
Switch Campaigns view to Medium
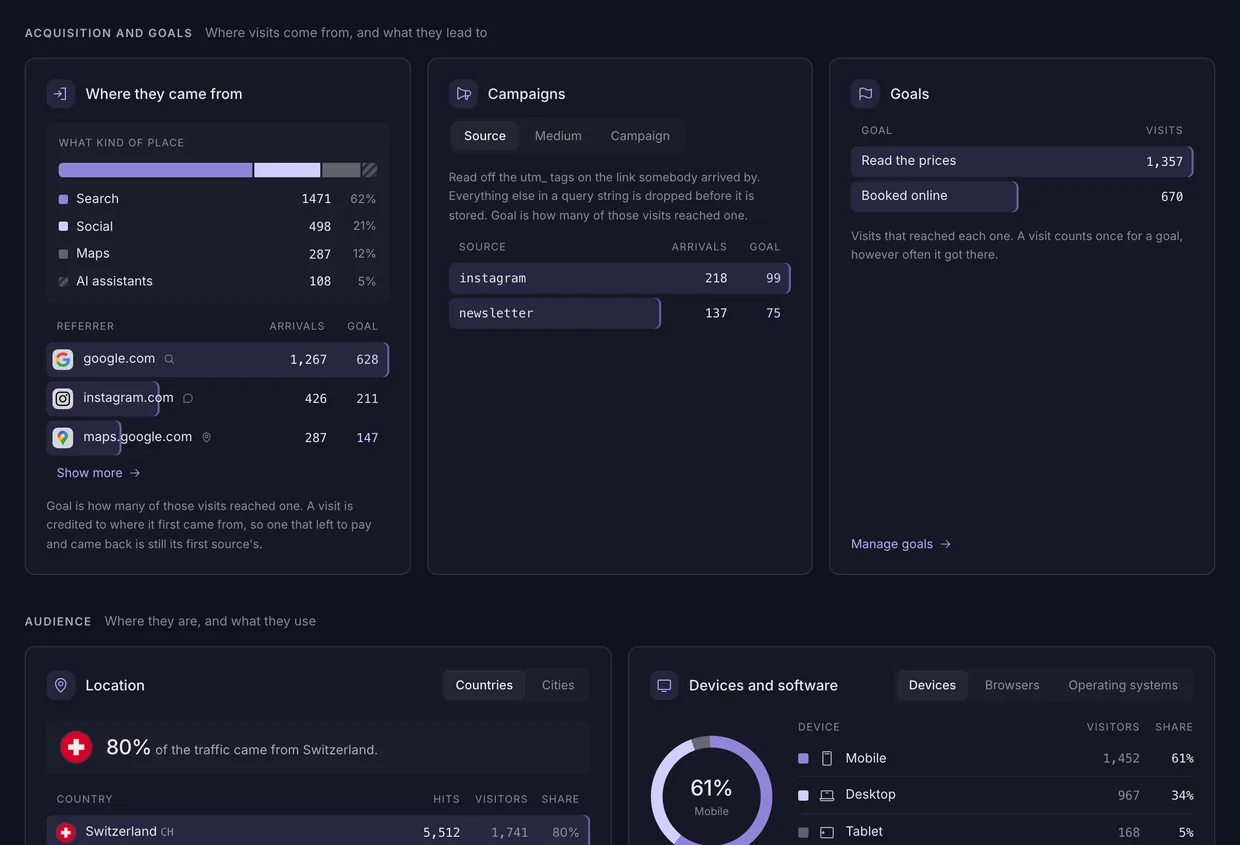558,136
